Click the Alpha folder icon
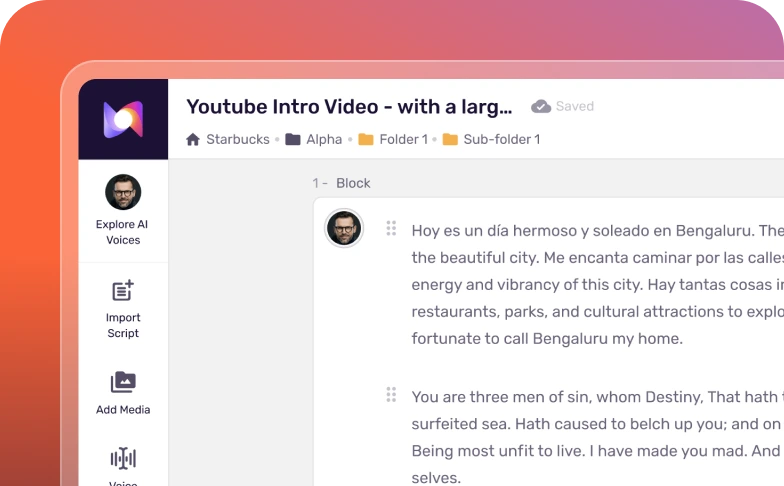784x486 pixels. pyautogui.click(x=292, y=140)
